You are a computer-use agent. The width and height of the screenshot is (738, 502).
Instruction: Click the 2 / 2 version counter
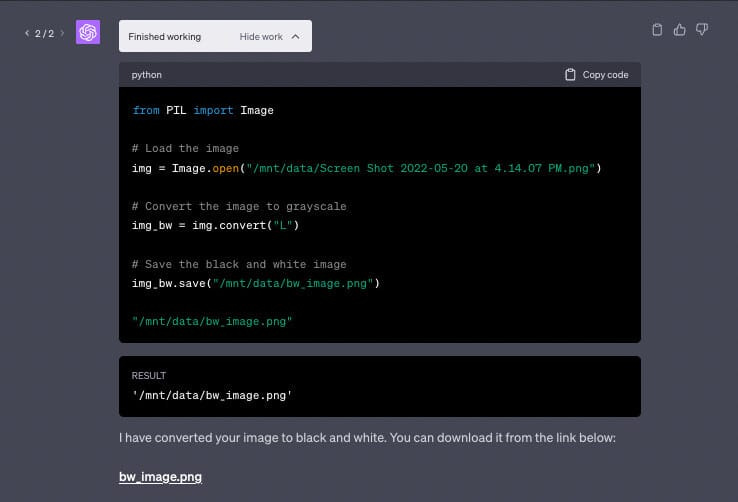(44, 33)
